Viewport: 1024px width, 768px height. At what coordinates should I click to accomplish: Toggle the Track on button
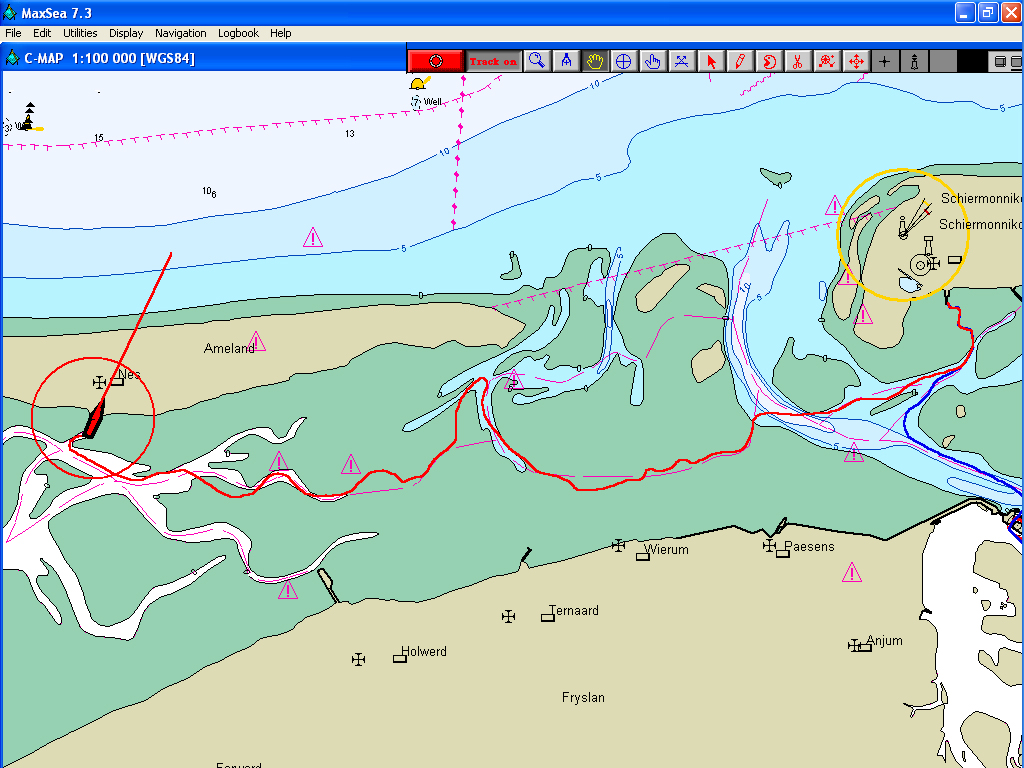pos(494,61)
